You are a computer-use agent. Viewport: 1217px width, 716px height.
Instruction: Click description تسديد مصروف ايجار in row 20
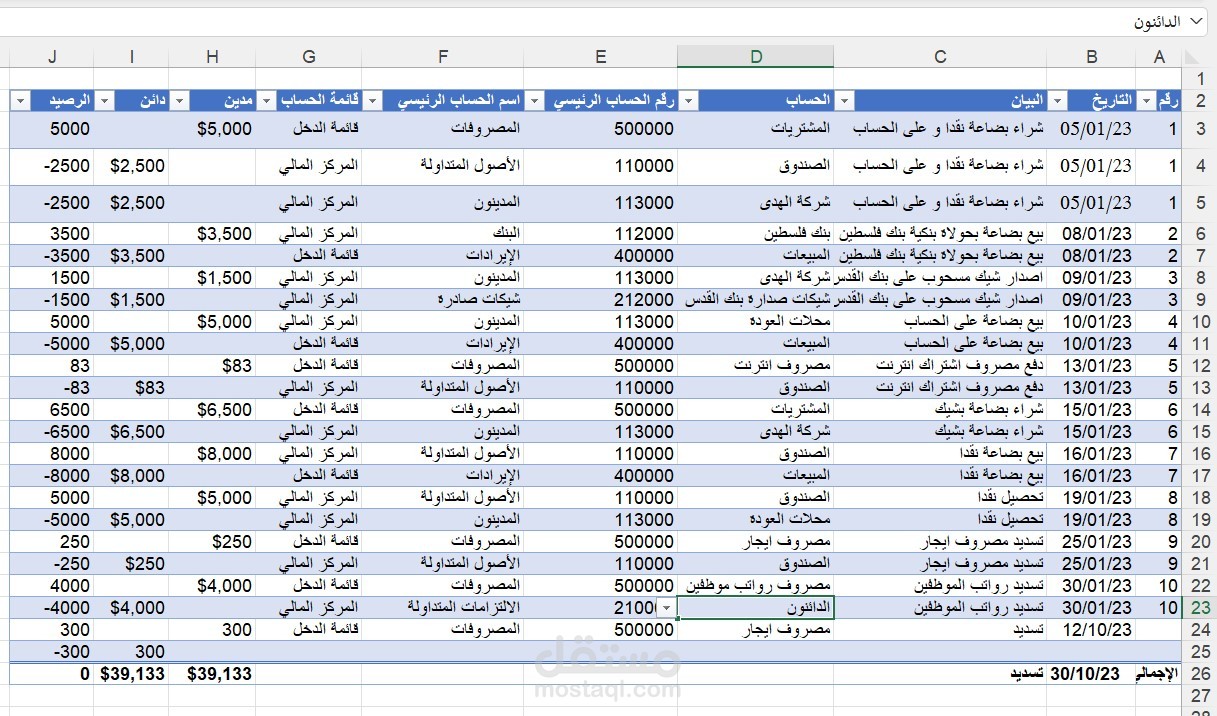click(940, 542)
